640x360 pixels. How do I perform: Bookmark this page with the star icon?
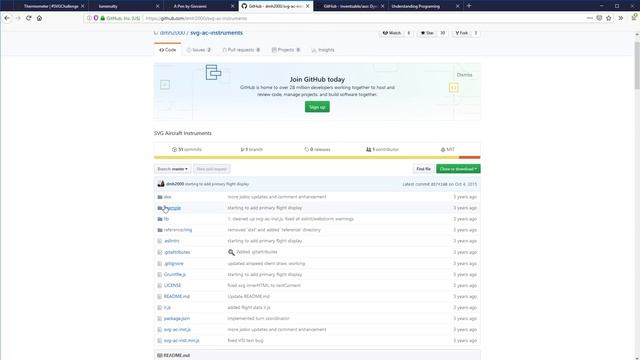tap(609, 18)
